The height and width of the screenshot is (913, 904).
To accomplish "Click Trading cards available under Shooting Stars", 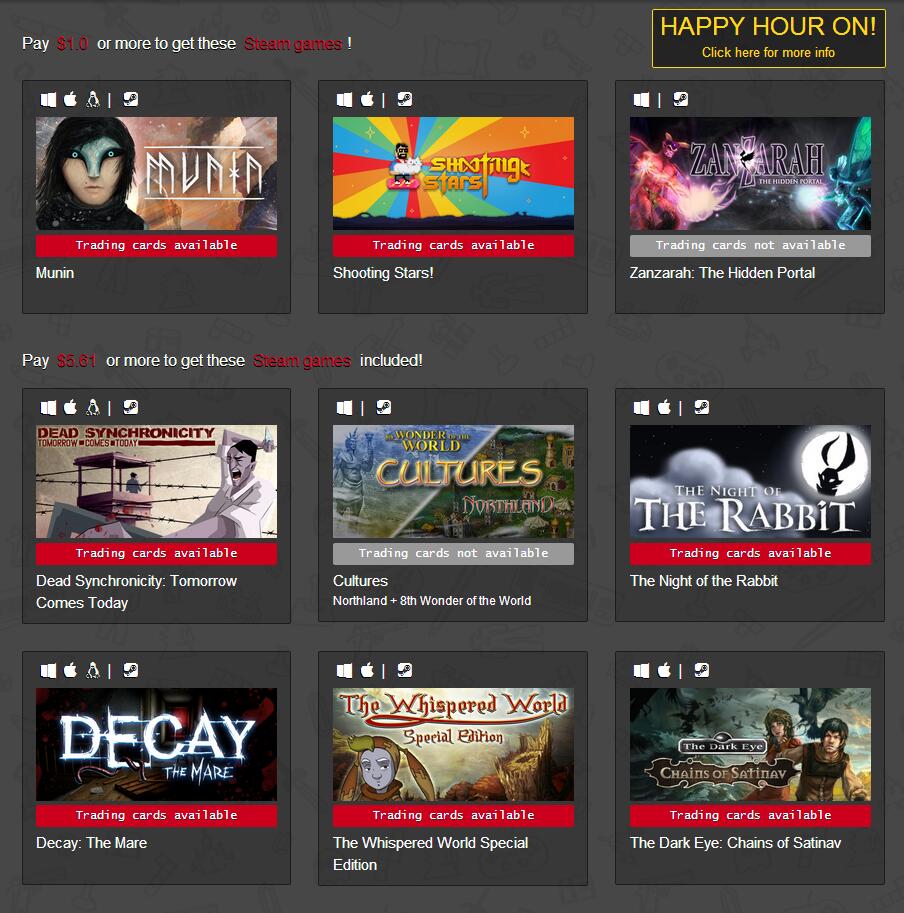I will [453, 246].
